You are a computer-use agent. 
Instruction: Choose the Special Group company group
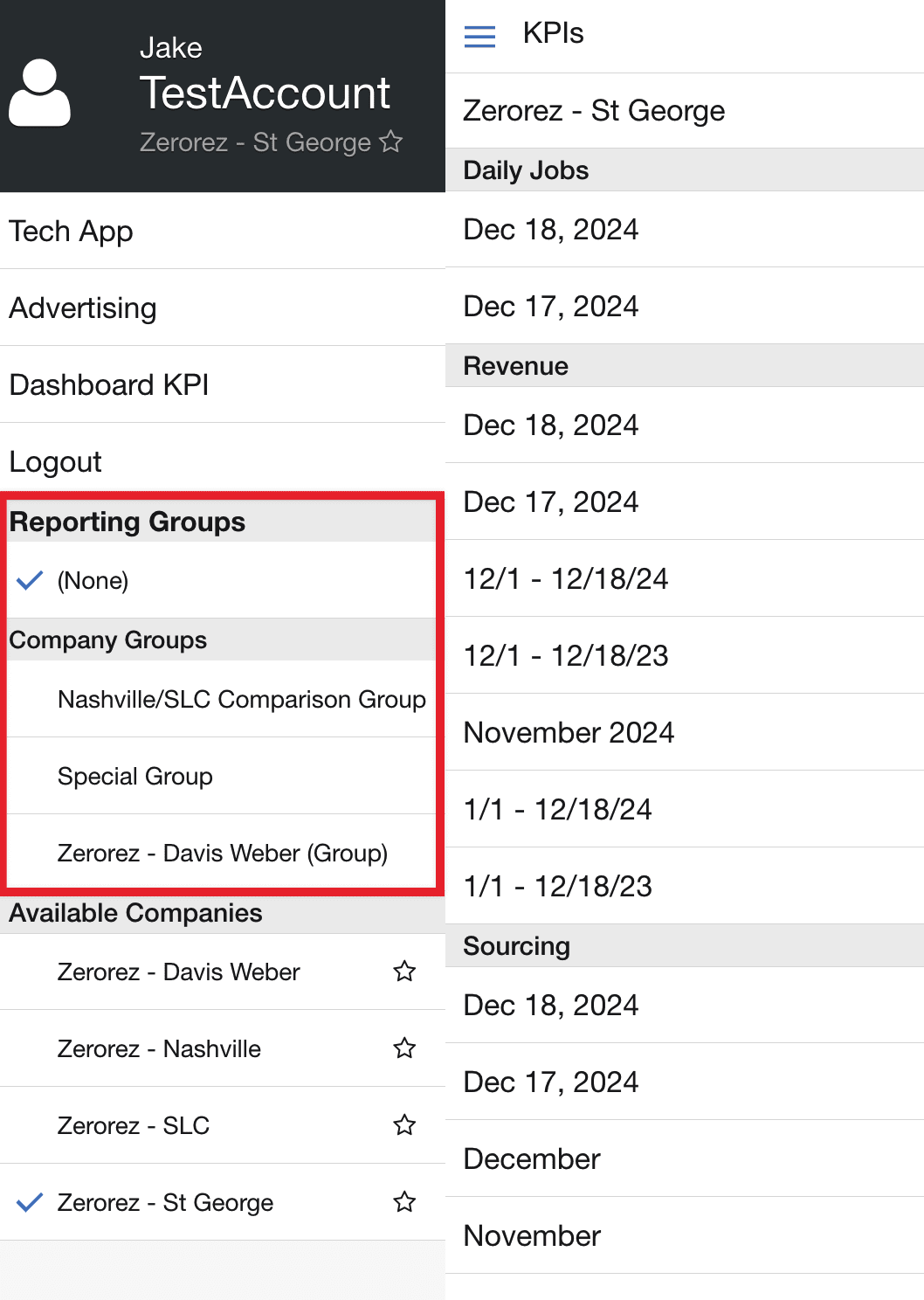coord(222,776)
